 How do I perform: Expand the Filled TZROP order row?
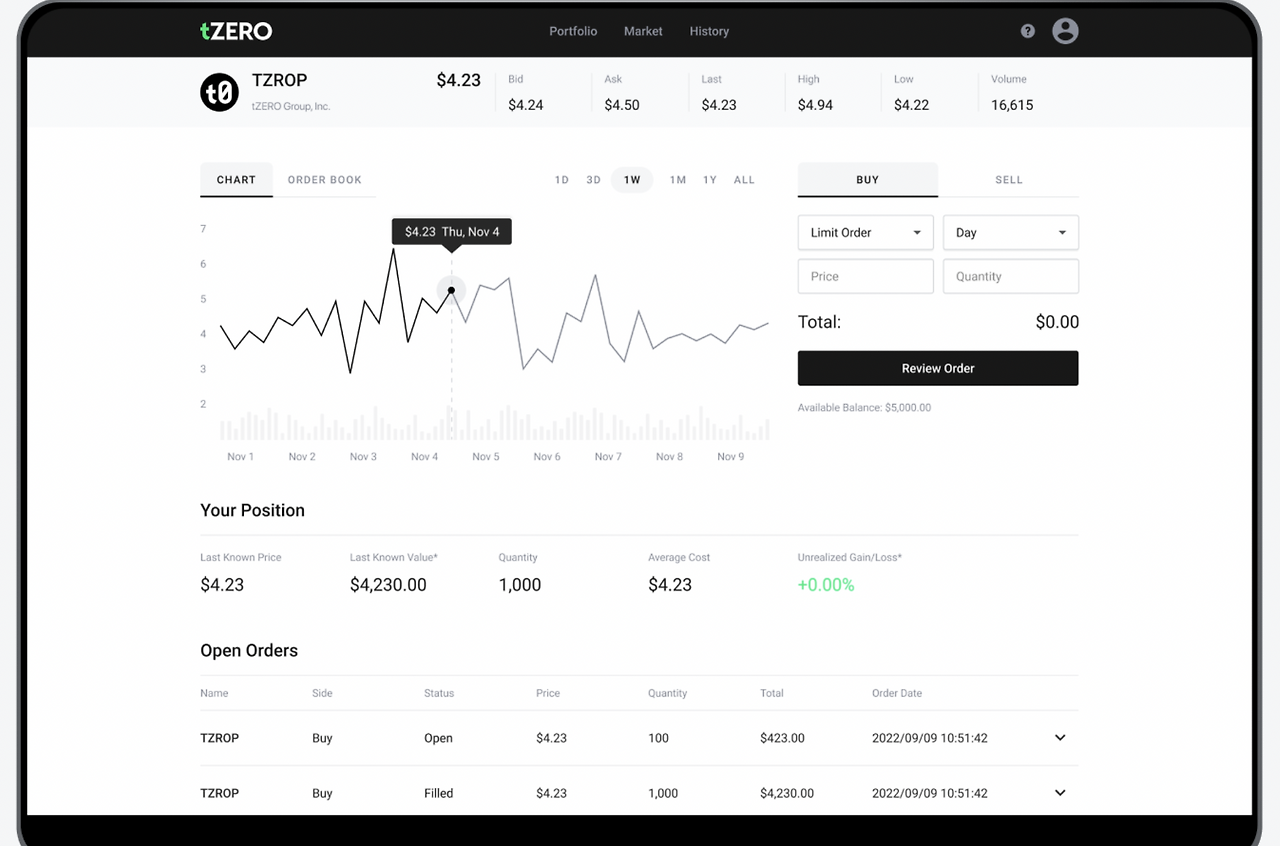[1060, 793]
